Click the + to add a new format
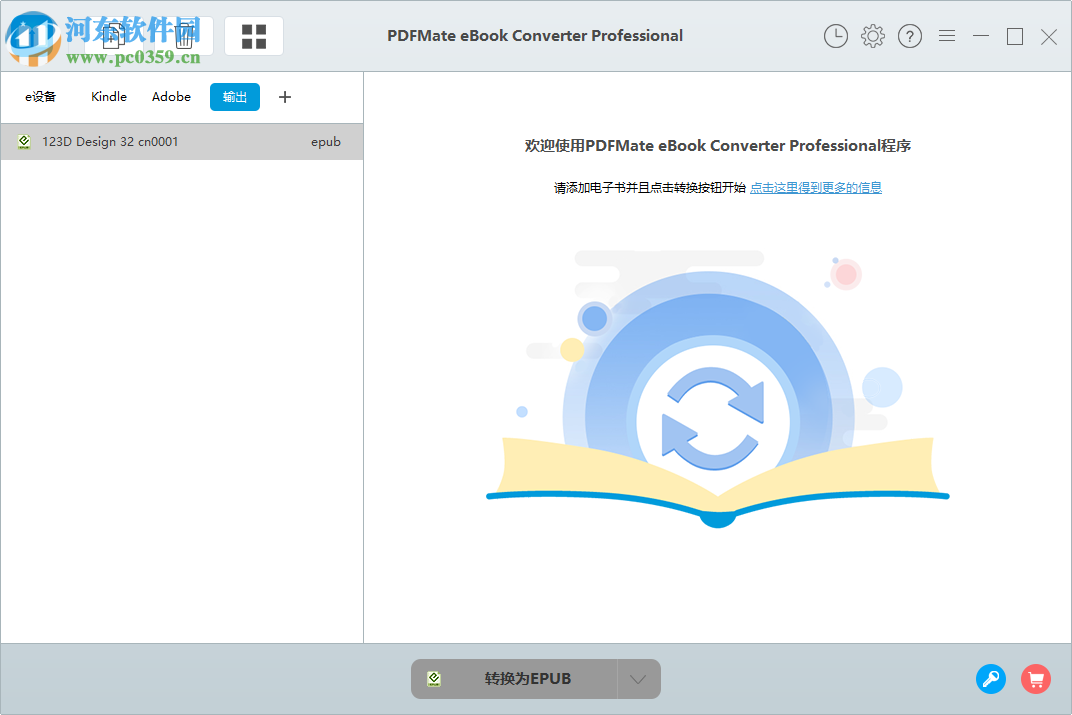1072x715 pixels. [x=284, y=96]
